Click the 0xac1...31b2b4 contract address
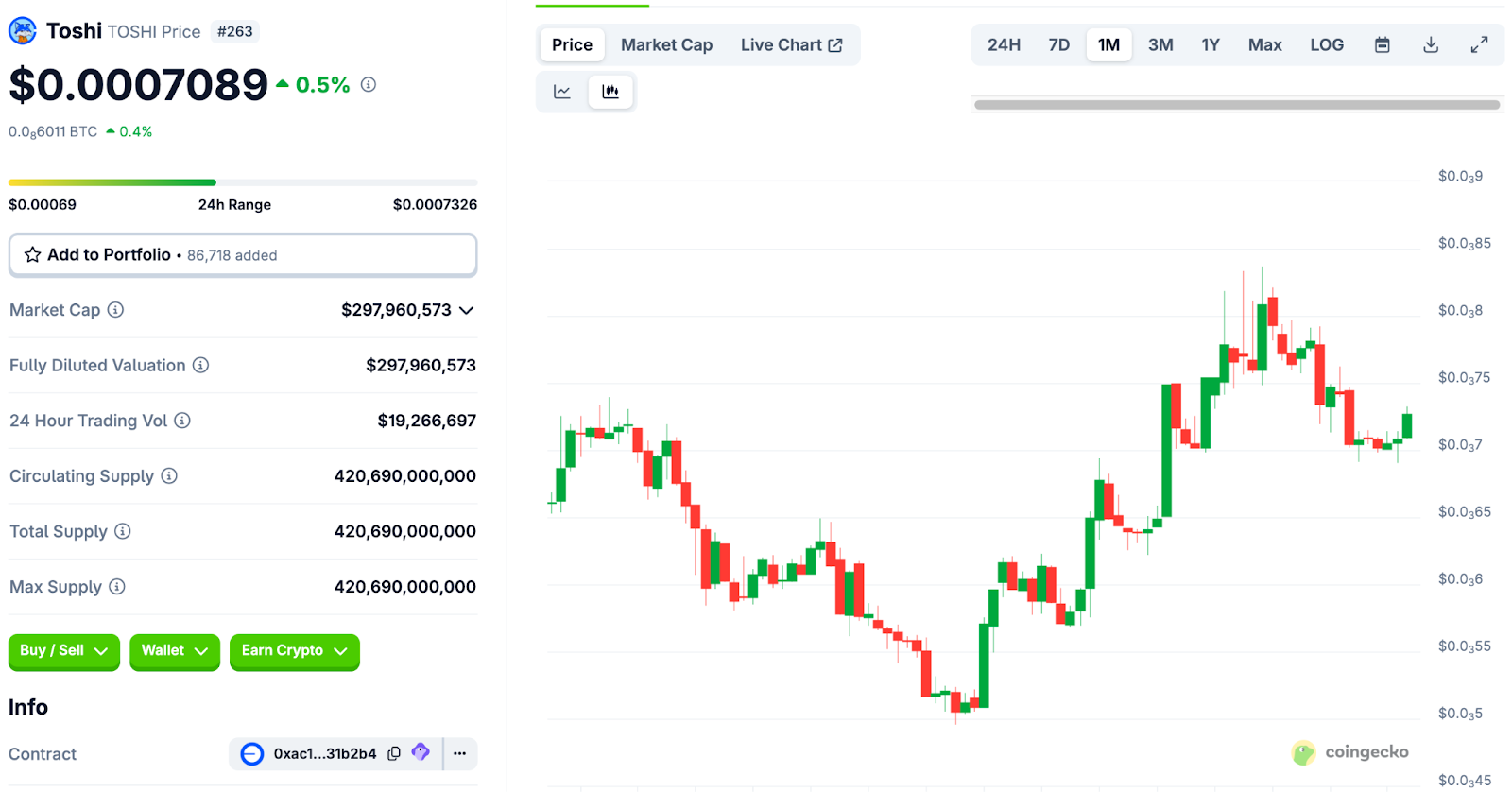Image resolution: width=1512 pixels, height=792 pixels. [325, 753]
